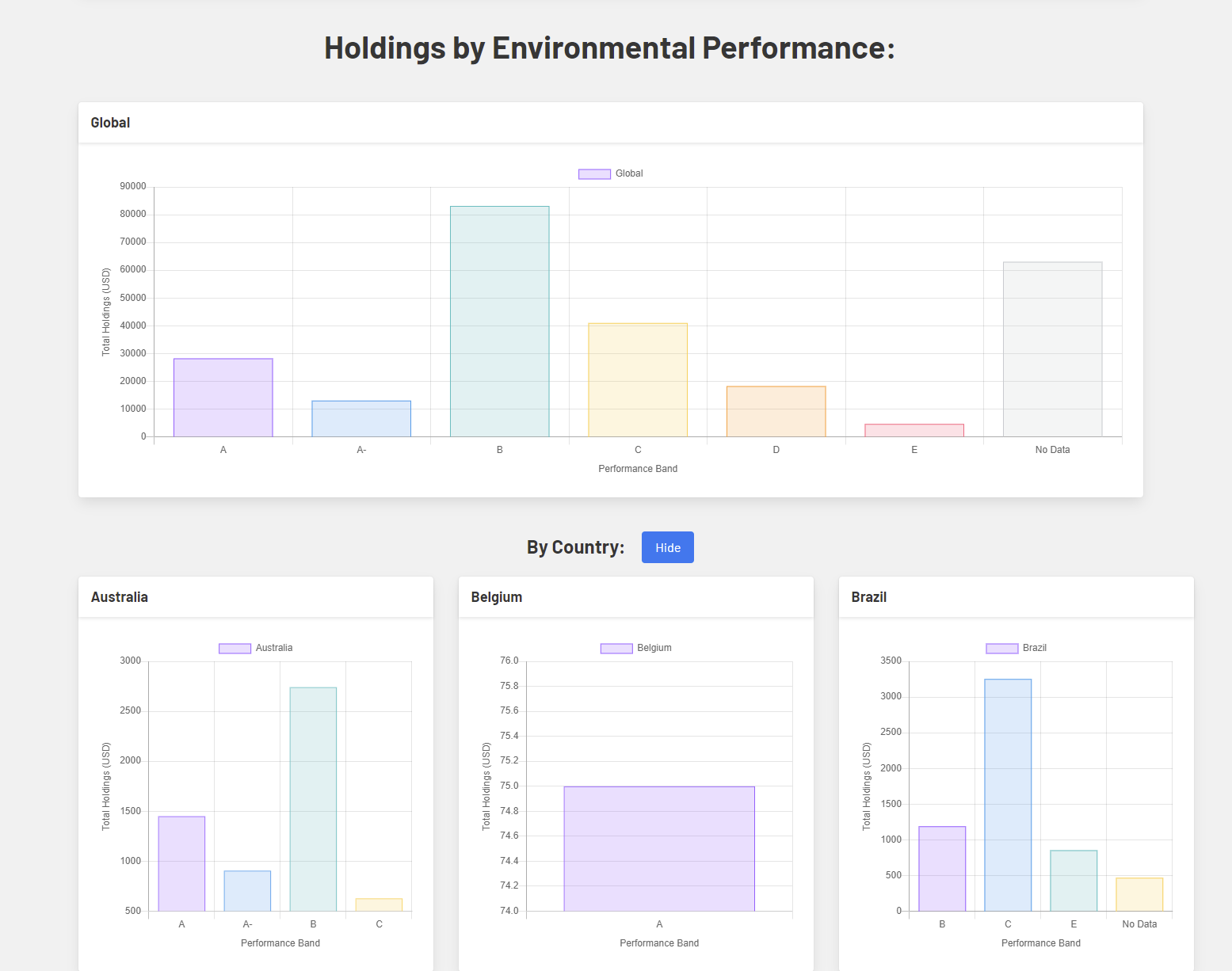Select the B bar in Global chart
The image size is (1232, 971).
tap(500, 322)
